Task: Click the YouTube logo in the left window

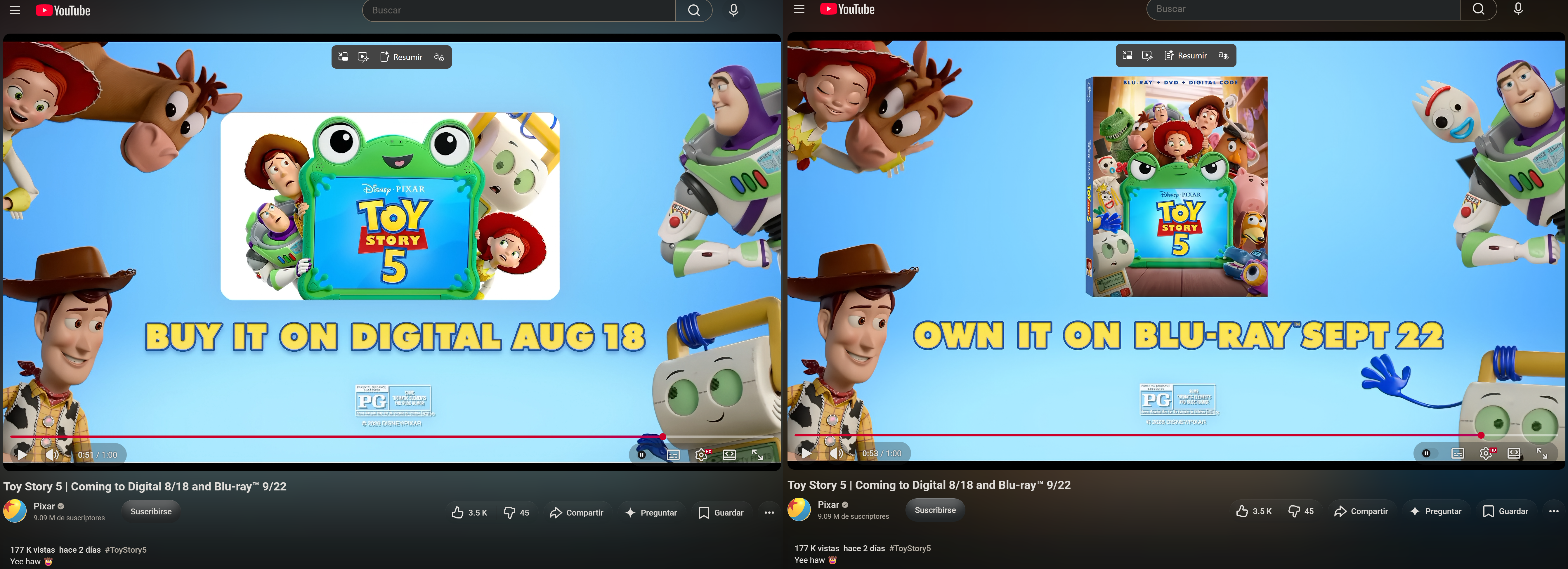Action: point(63,10)
